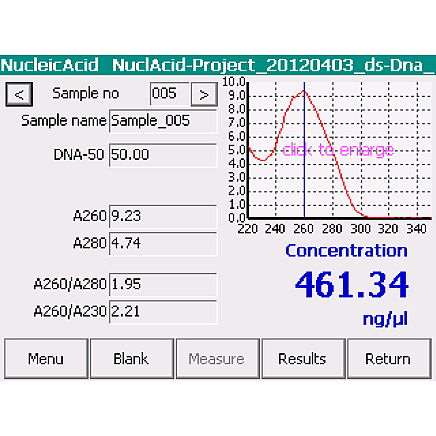
Task: Select the A280 value field
Action: tap(163, 244)
